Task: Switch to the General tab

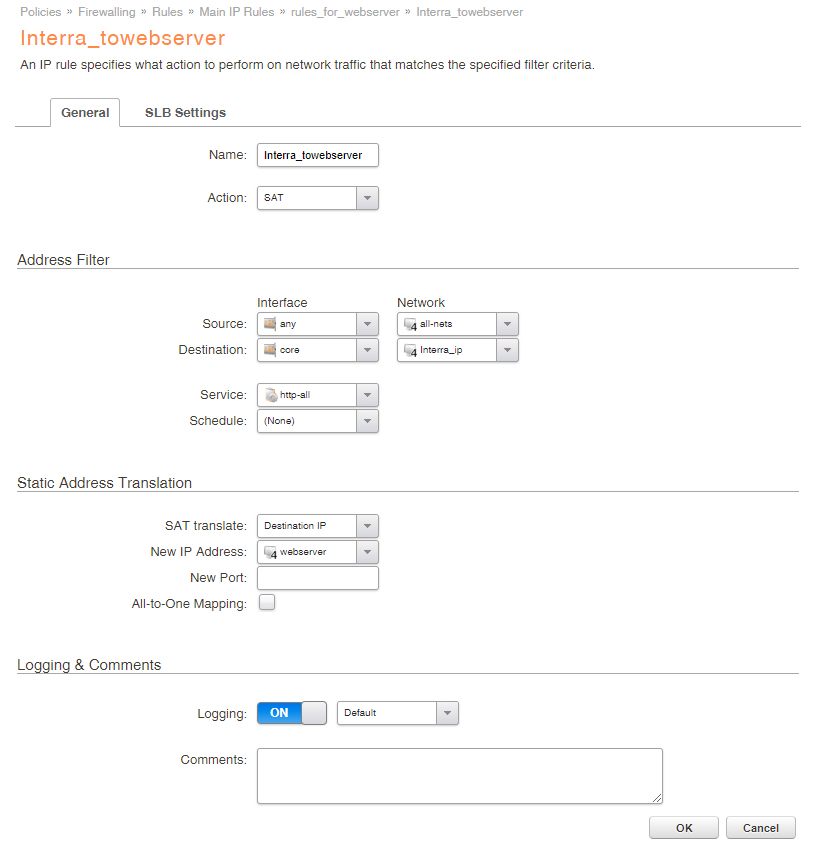Action: [x=85, y=113]
